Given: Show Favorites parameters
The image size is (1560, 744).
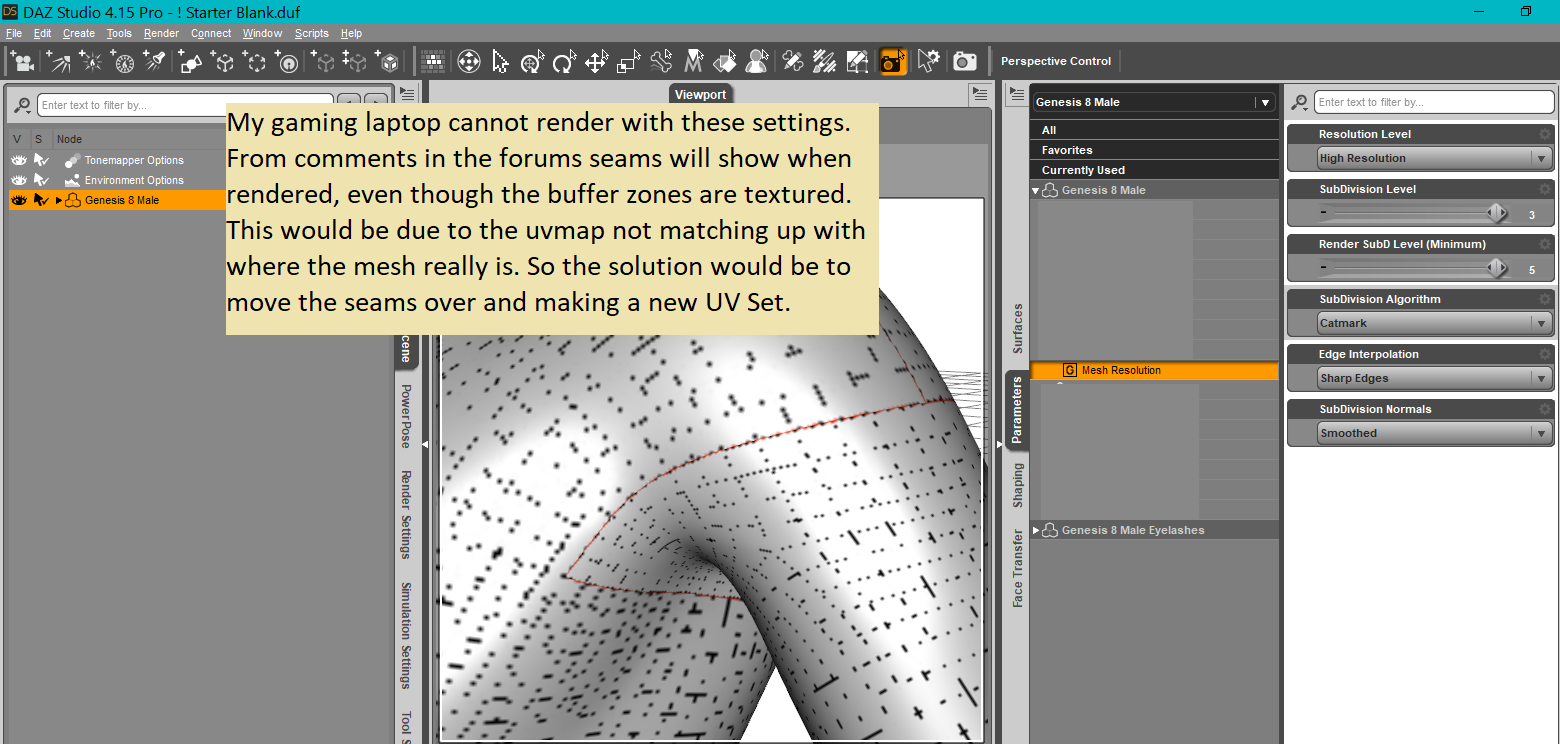Looking at the screenshot, I should [1154, 150].
